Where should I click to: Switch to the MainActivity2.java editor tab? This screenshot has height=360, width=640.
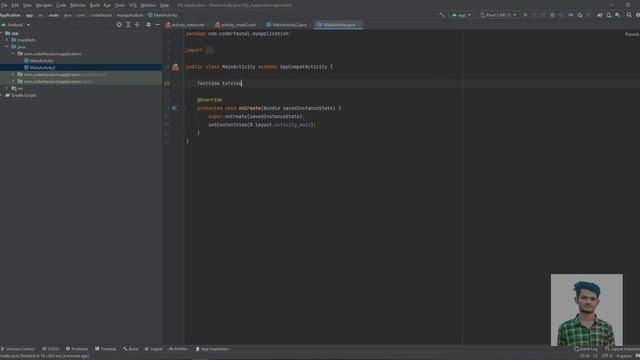287,25
